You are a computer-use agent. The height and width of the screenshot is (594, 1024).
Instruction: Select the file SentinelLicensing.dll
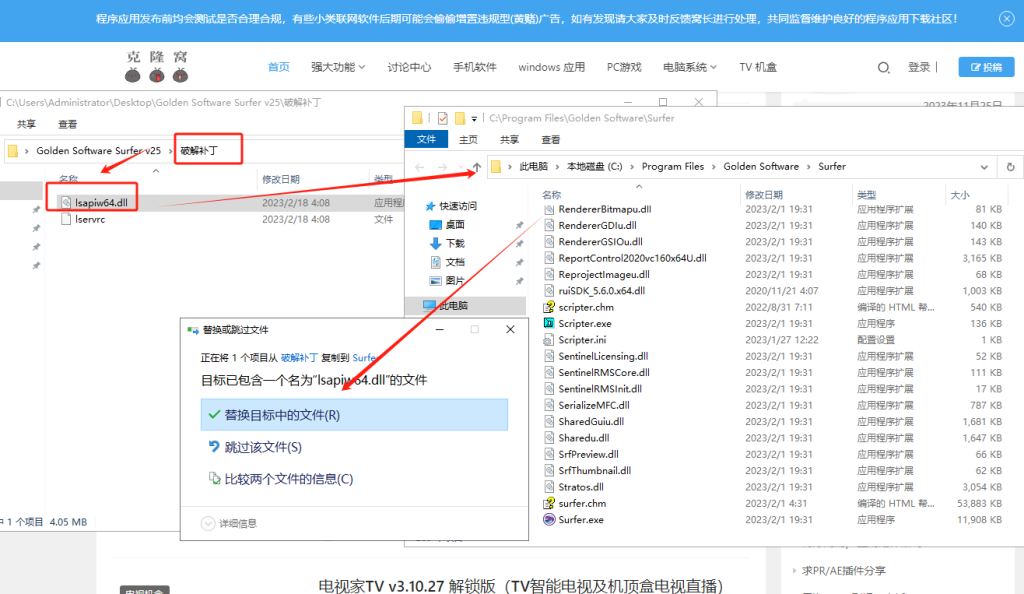(x=603, y=356)
